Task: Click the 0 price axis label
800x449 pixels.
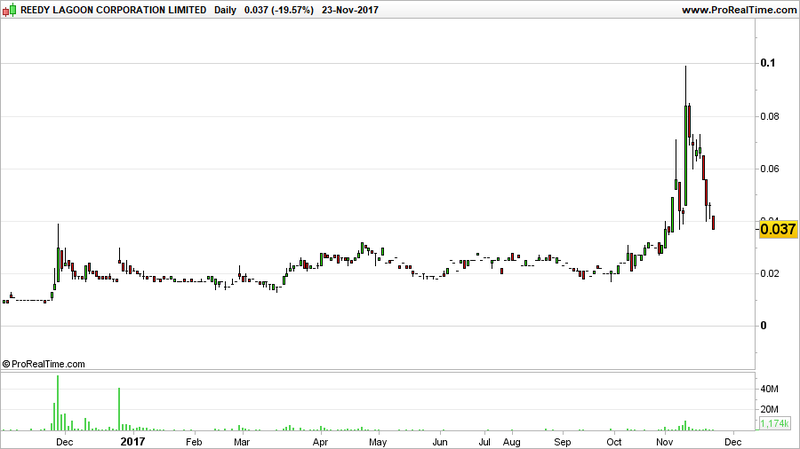Action: pos(763,326)
